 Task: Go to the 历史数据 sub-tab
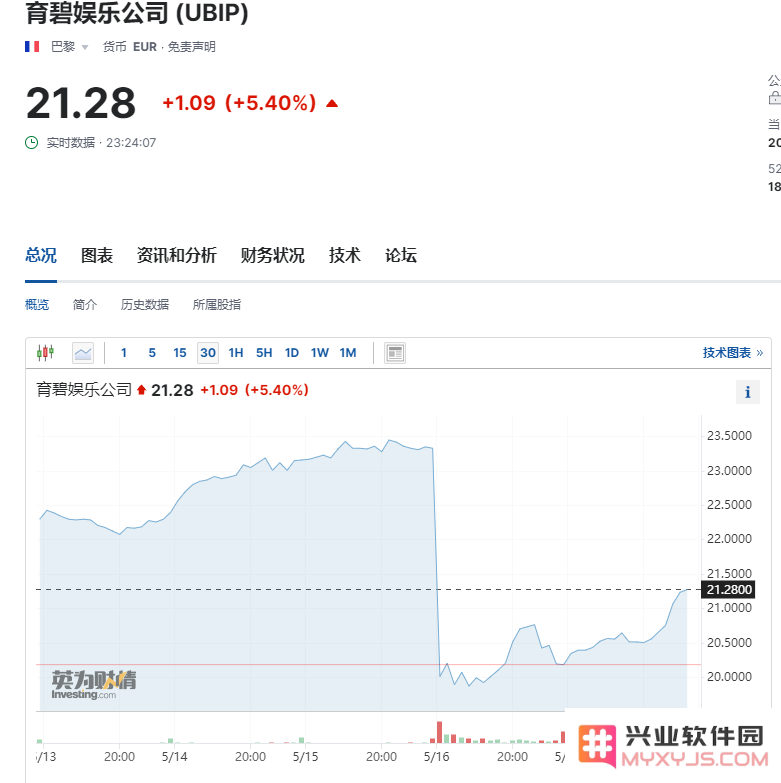[145, 305]
